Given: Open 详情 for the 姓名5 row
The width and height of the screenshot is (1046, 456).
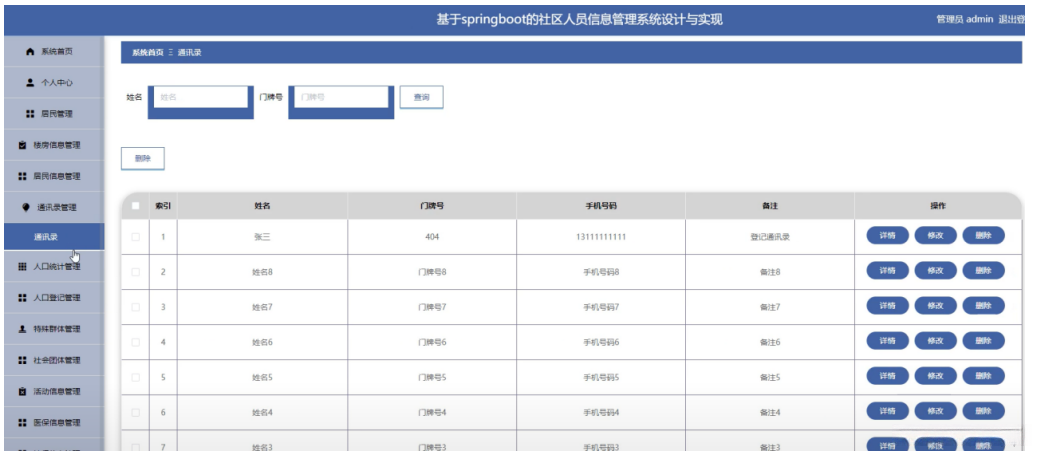Looking at the screenshot, I should tap(887, 376).
